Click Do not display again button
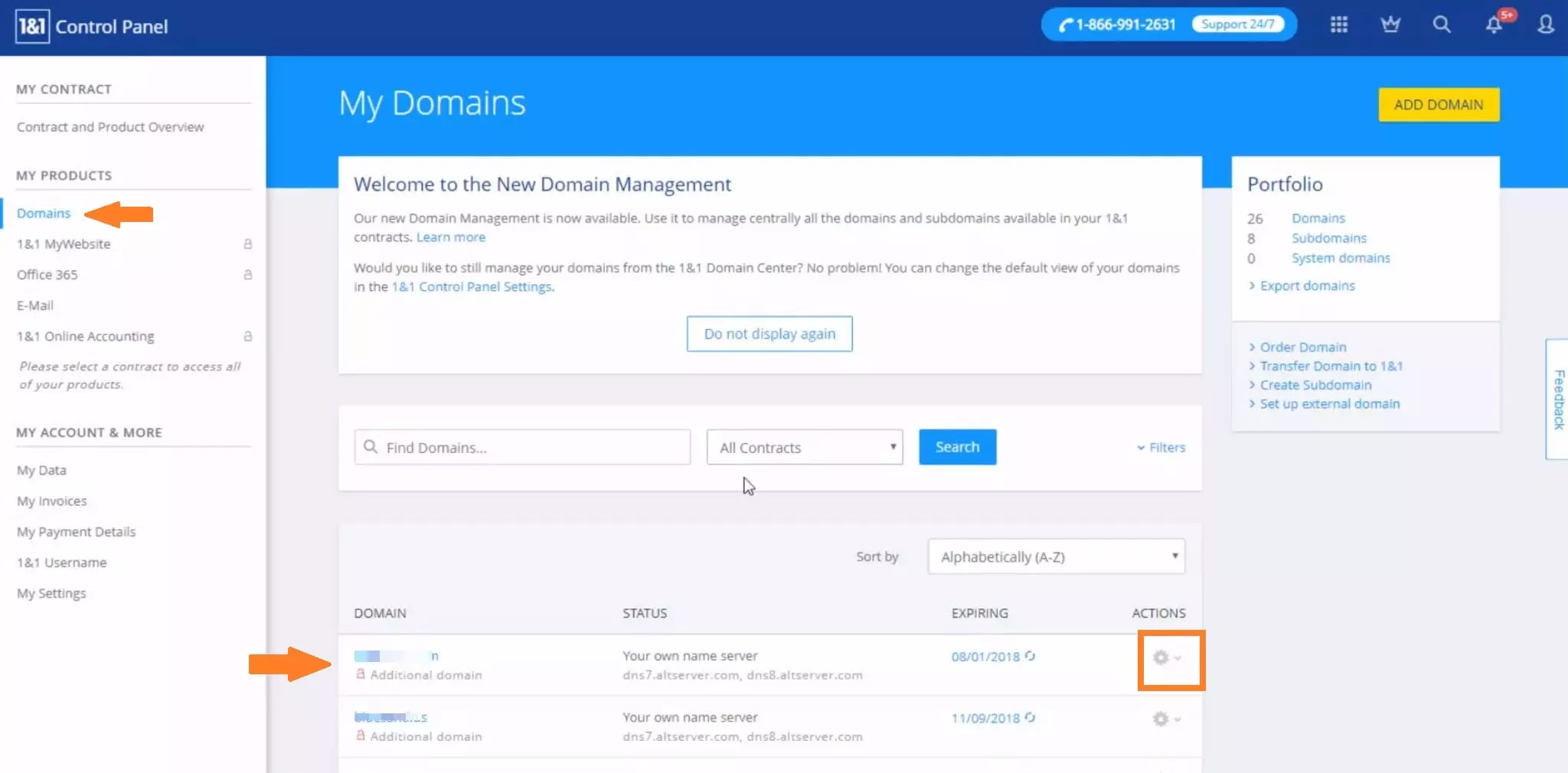The height and width of the screenshot is (773, 1568). click(769, 334)
